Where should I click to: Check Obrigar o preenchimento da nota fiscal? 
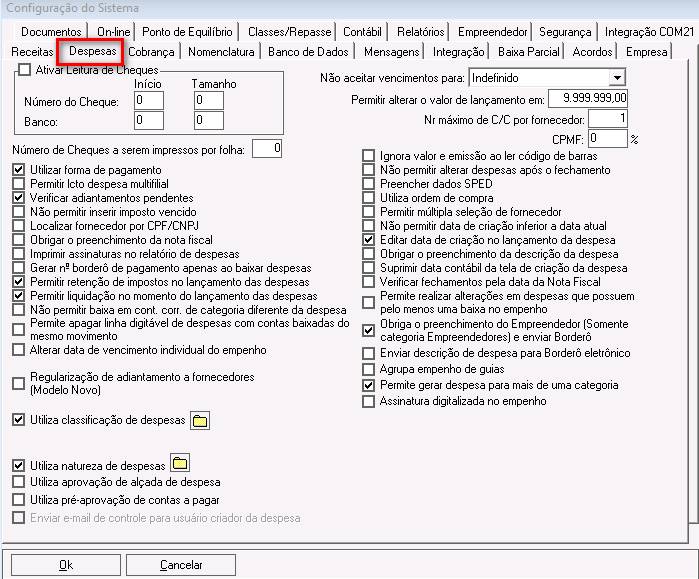(18, 239)
